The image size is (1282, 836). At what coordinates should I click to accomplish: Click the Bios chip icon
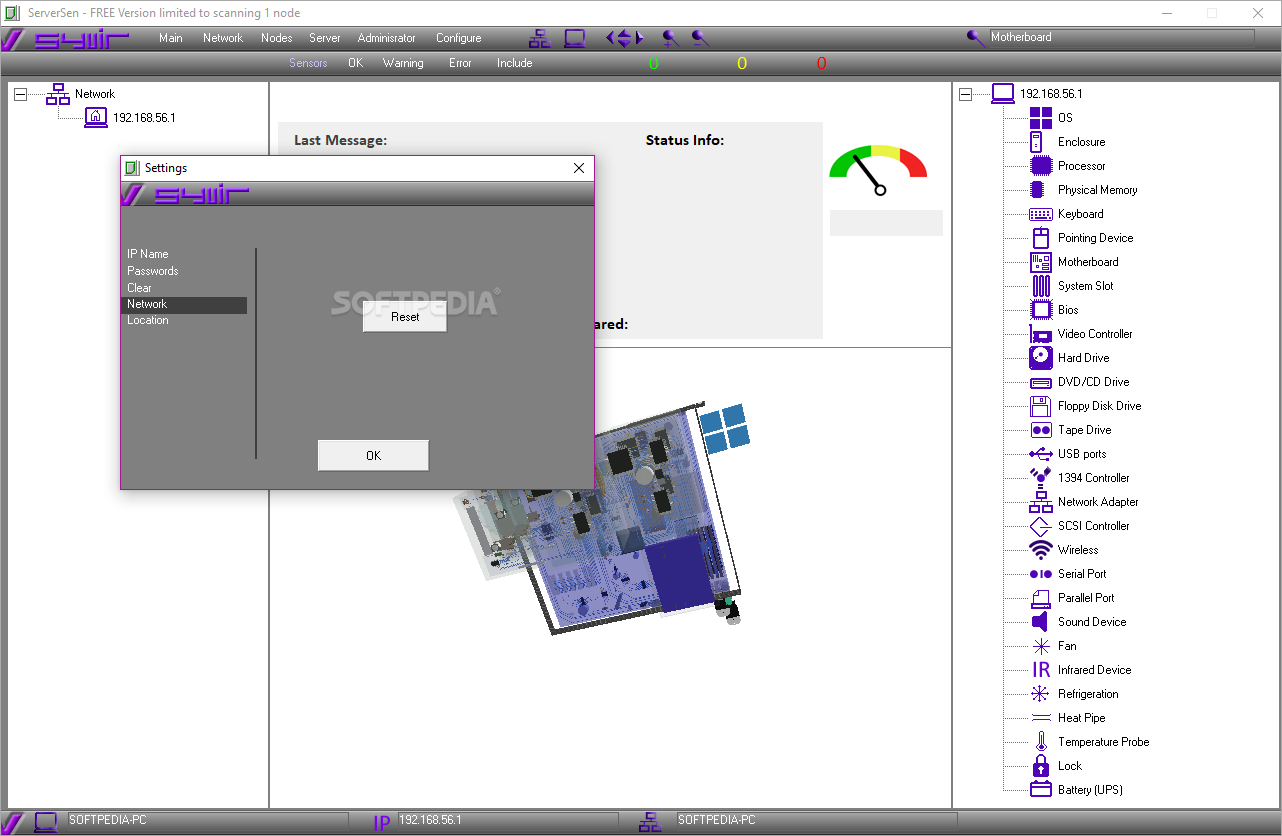point(1041,310)
